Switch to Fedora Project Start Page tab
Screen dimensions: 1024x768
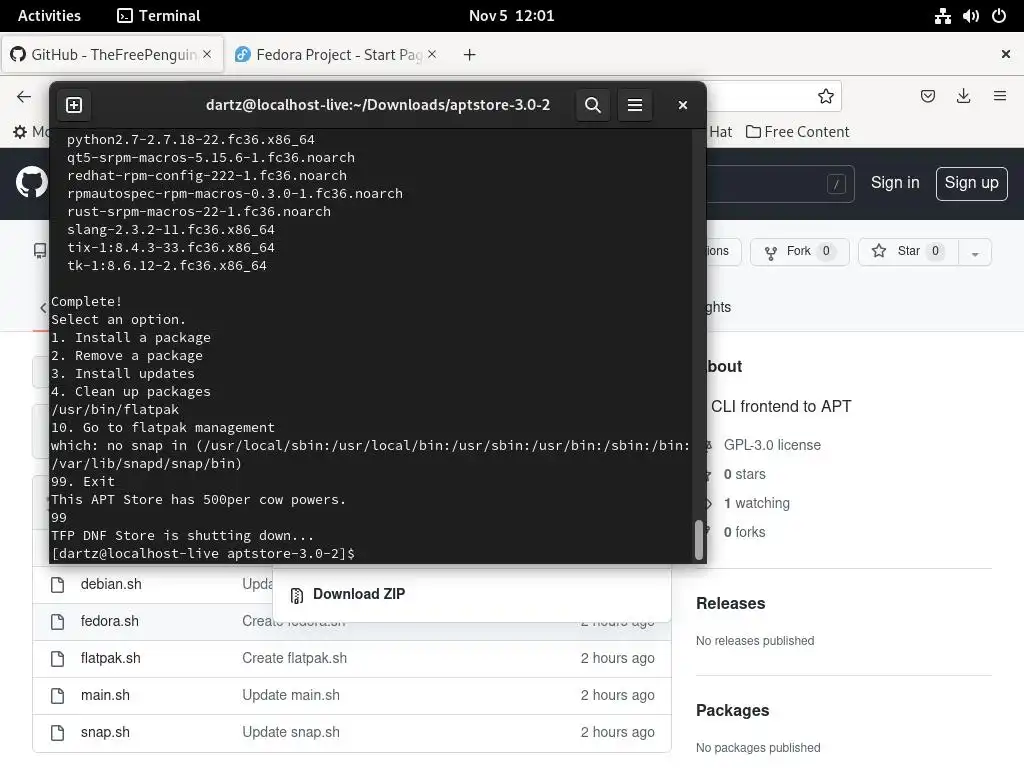click(x=335, y=55)
